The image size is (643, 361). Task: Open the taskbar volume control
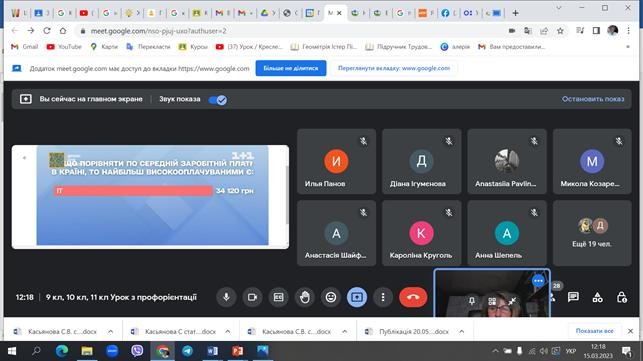[x=544, y=351]
